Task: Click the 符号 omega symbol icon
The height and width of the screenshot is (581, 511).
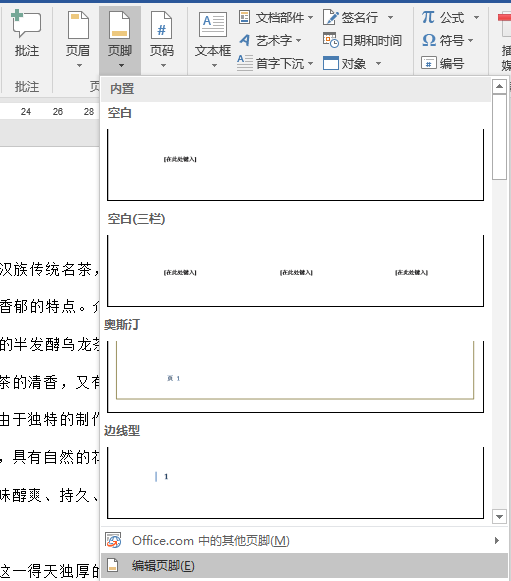Action: coord(429,40)
